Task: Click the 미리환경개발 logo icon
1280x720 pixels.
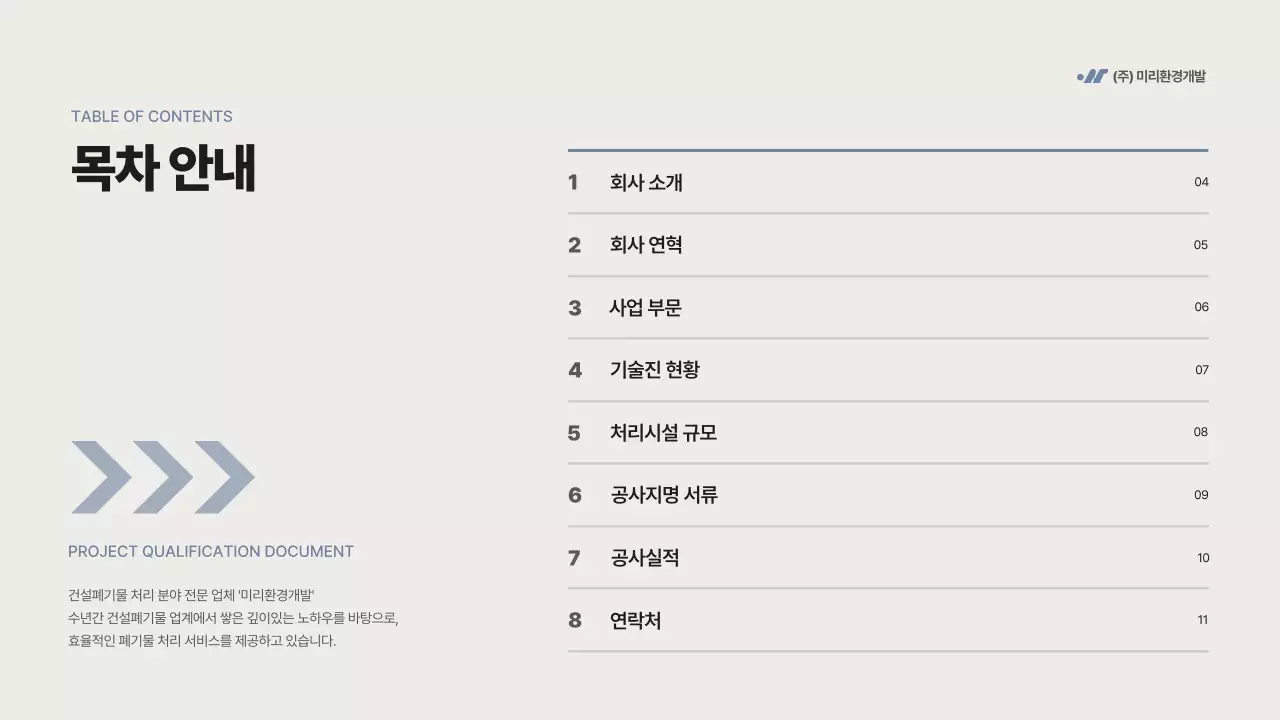Action: [1092, 76]
